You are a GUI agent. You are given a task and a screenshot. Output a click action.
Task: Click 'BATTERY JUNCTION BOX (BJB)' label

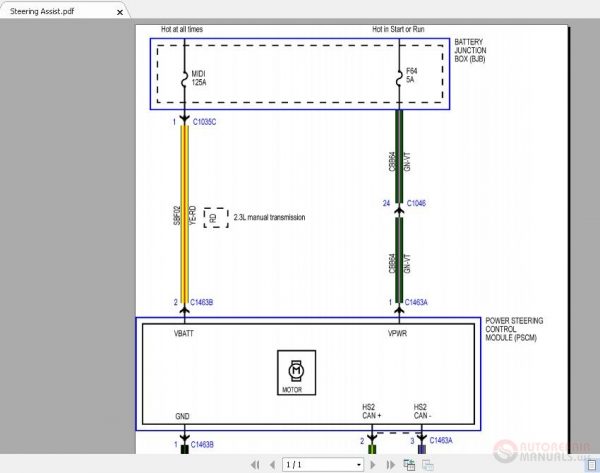point(470,51)
